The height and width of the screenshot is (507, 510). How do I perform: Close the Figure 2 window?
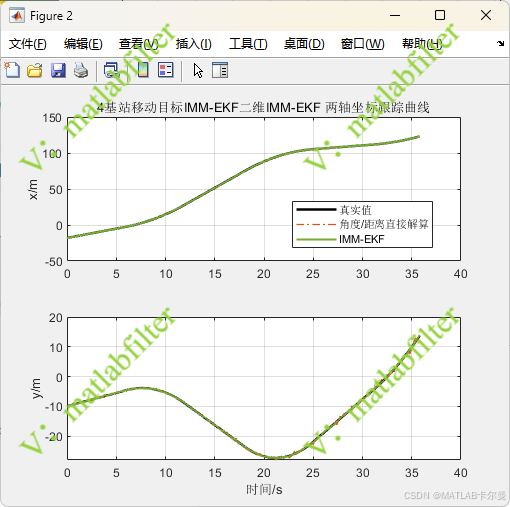tap(486, 15)
